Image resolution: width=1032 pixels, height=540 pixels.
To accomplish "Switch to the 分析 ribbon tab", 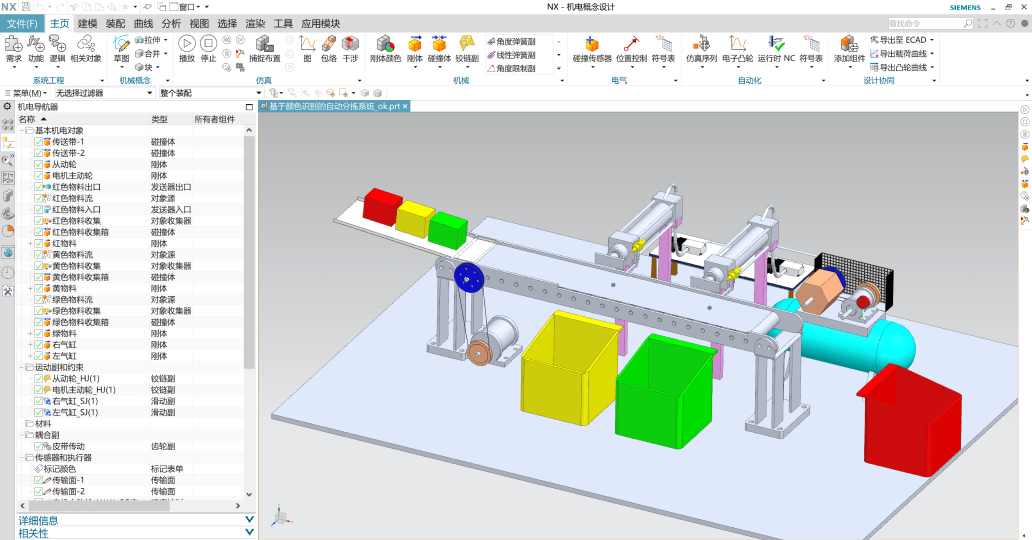I will tap(171, 24).
